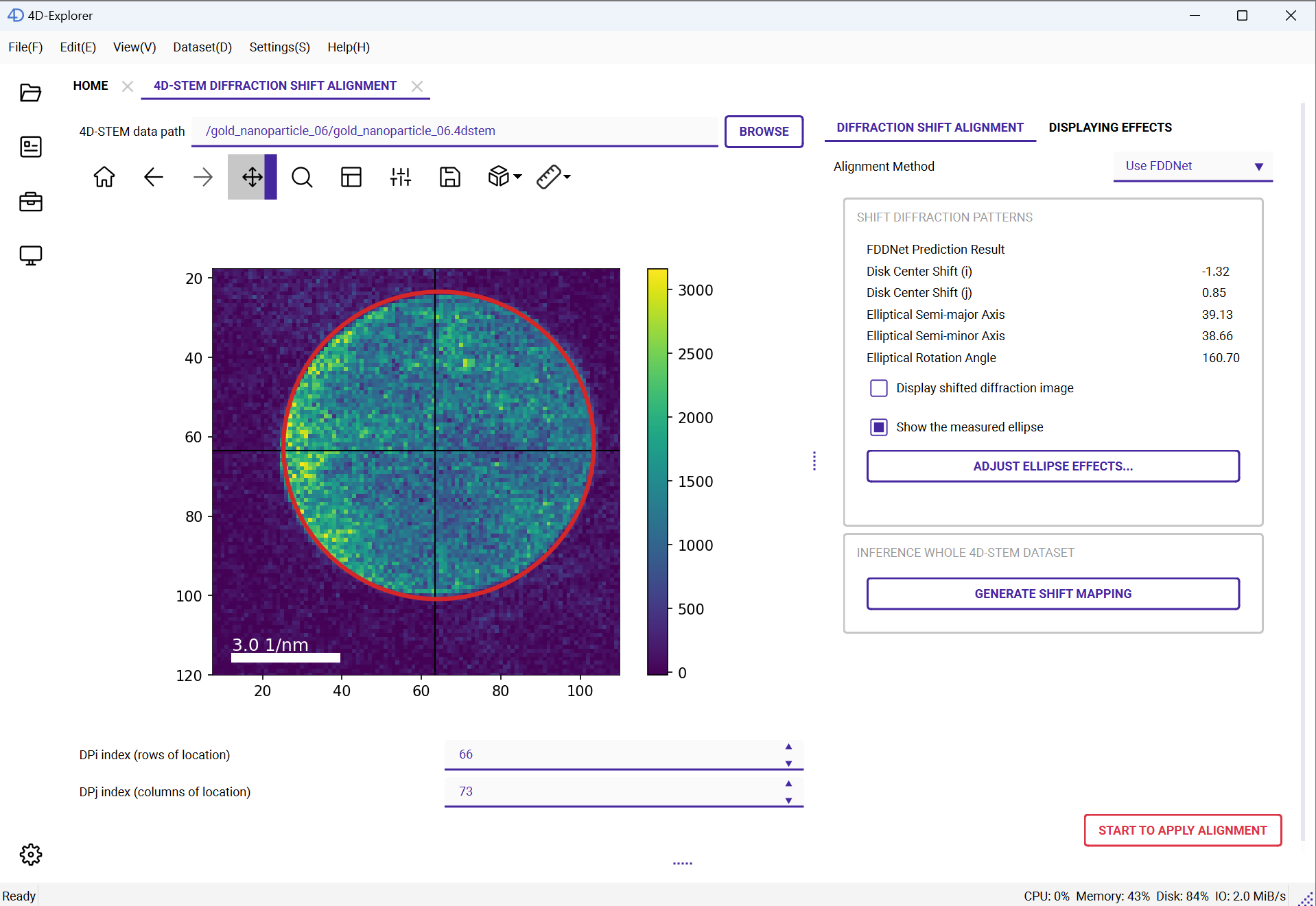Open the File(F) menu

[25, 47]
